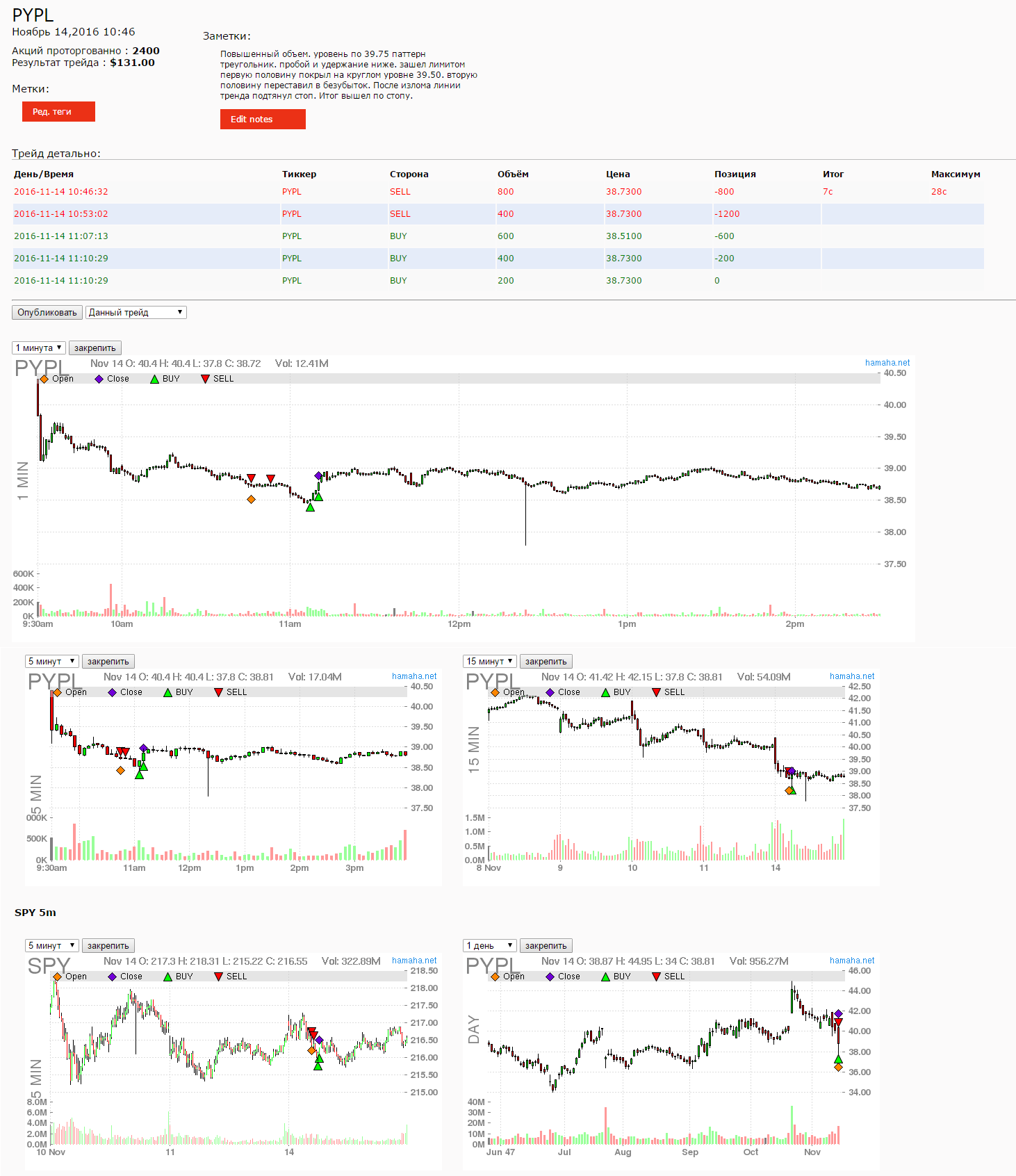1016x1176 pixels.
Task: Click Open legend icon on 15-minute chart
Action: 495,692
